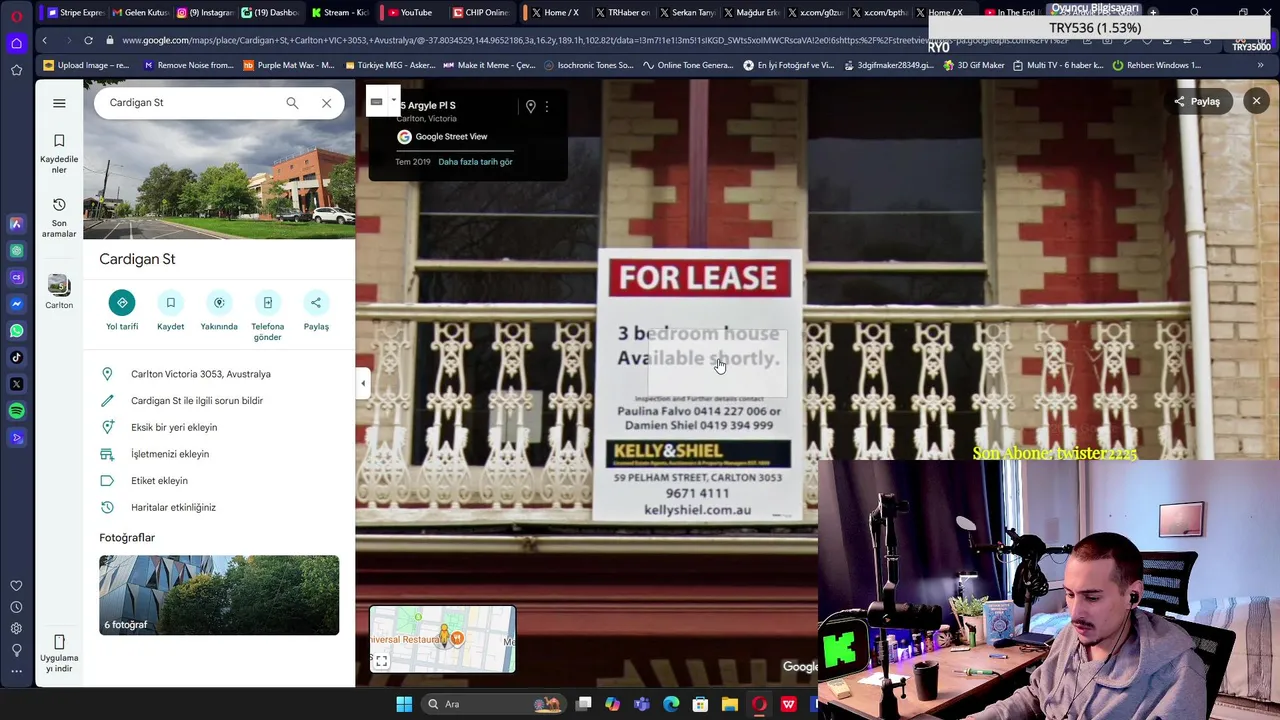Click the Paylaş button on Street View
The width and height of the screenshot is (1280, 720).
pyautogui.click(x=1197, y=101)
